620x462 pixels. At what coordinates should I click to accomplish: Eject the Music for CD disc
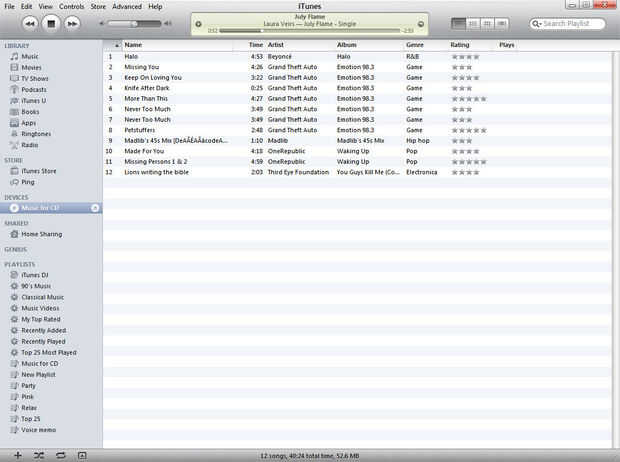pos(95,208)
